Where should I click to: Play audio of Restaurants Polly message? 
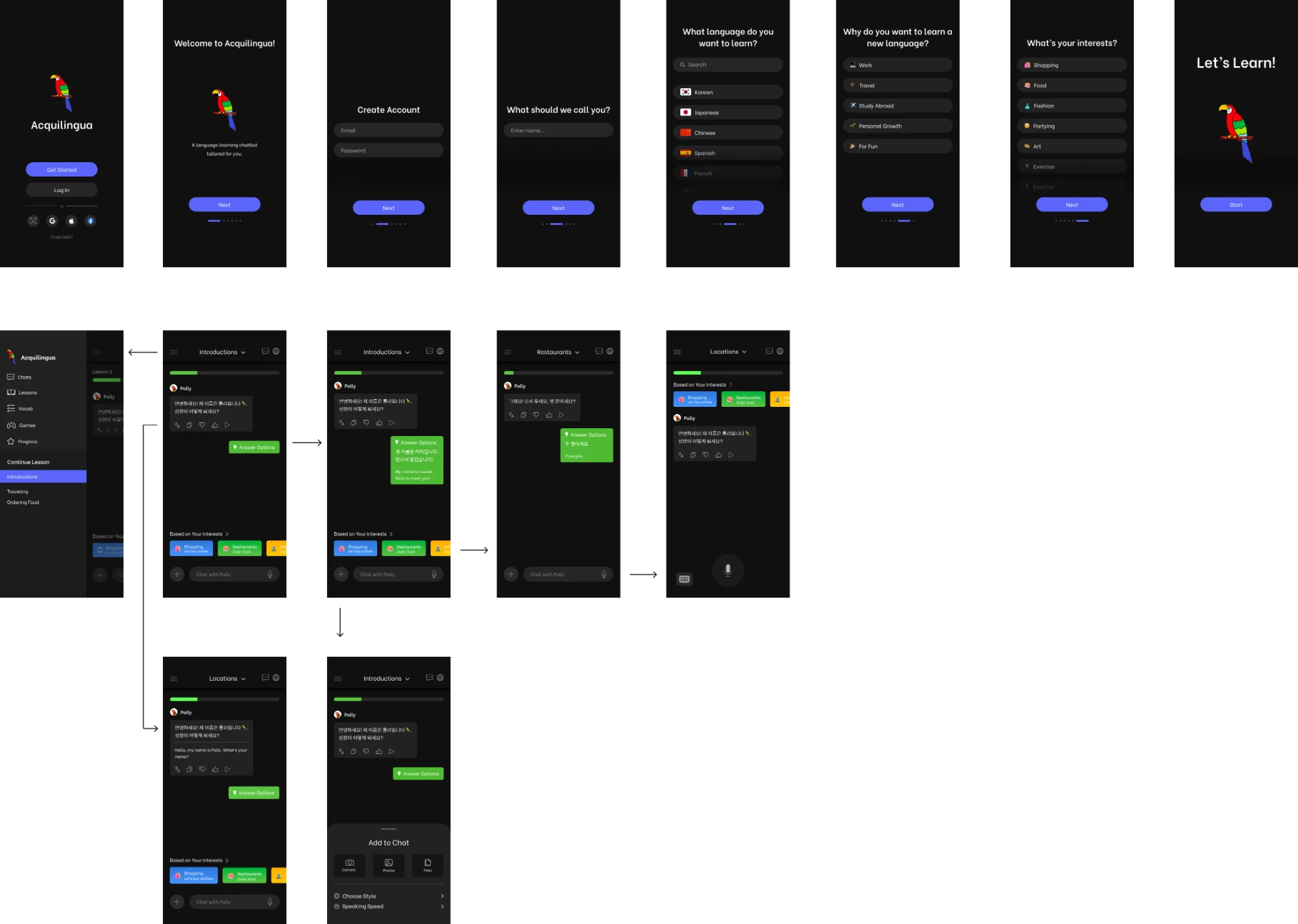tap(561, 415)
